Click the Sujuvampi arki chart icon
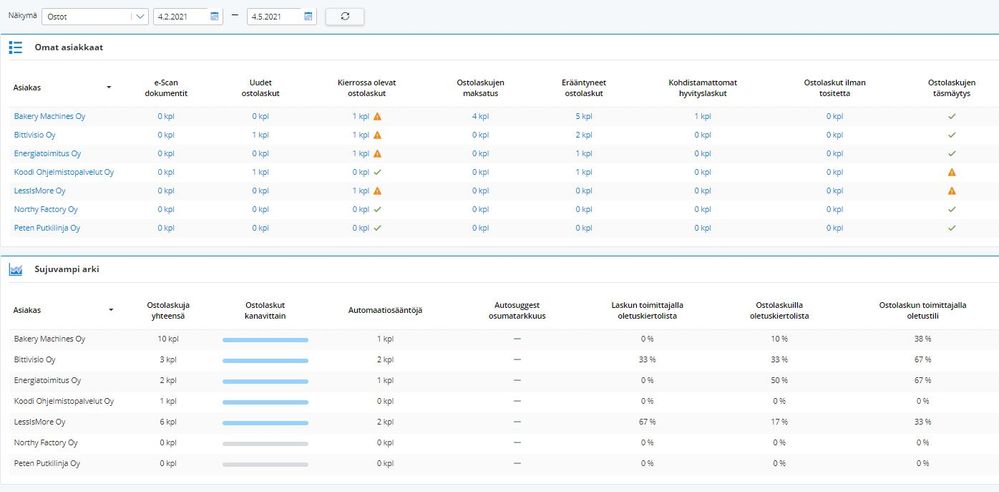The height and width of the screenshot is (492, 999). 16,270
